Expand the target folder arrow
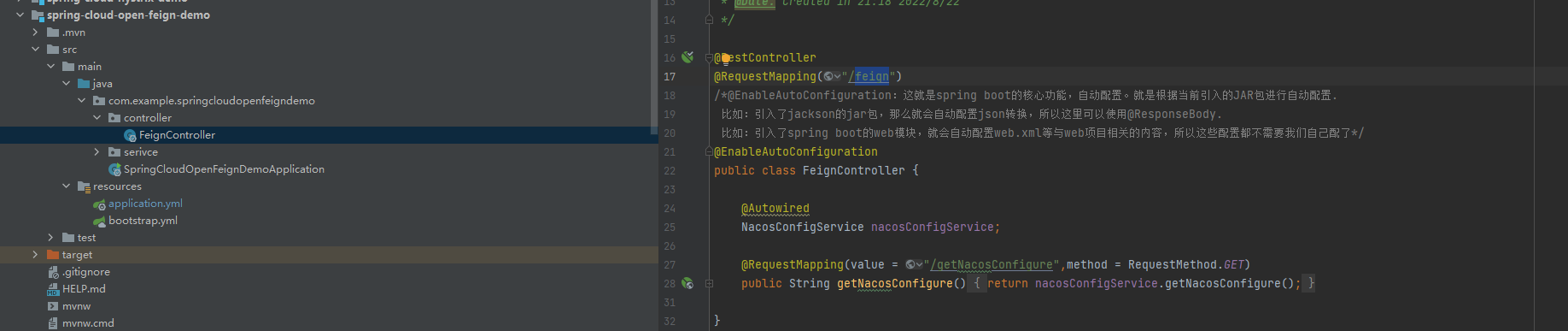The image size is (1568, 331). 35,254
